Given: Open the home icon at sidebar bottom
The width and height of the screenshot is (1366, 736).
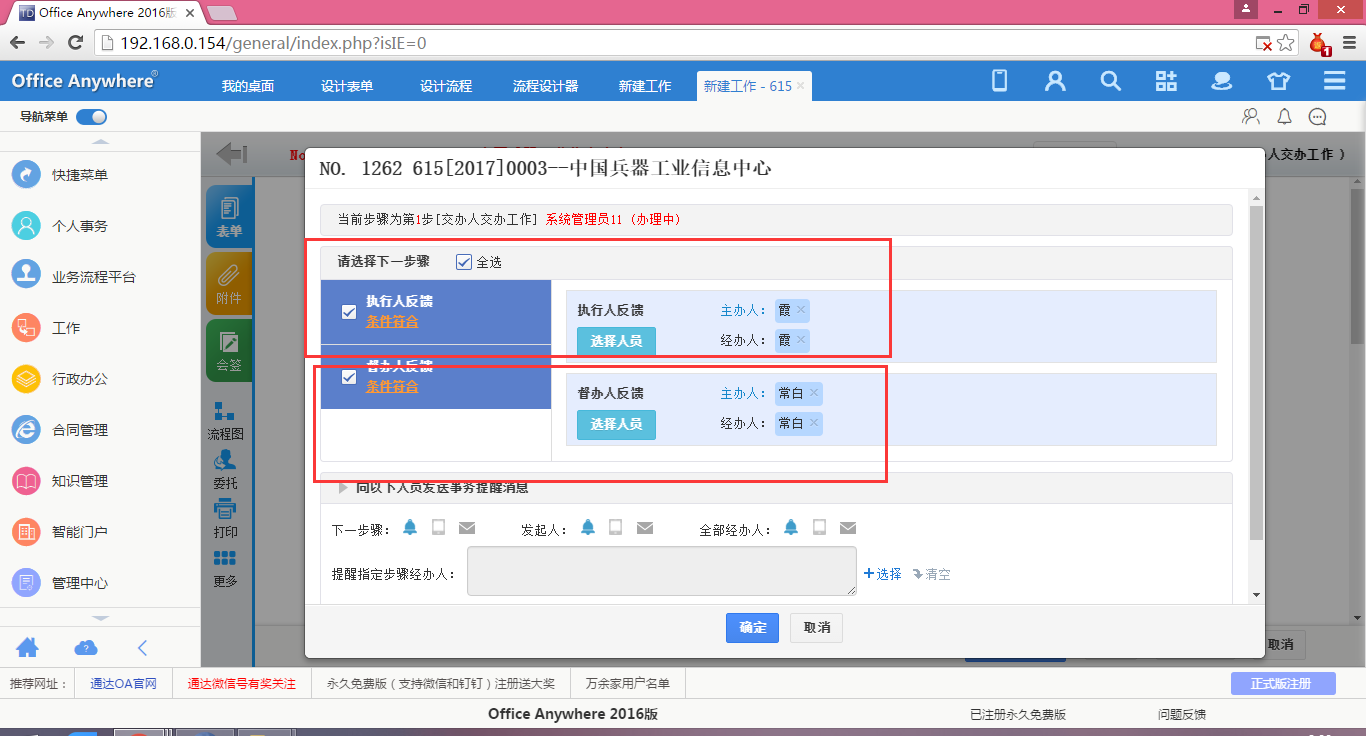Looking at the screenshot, I should [x=28, y=647].
